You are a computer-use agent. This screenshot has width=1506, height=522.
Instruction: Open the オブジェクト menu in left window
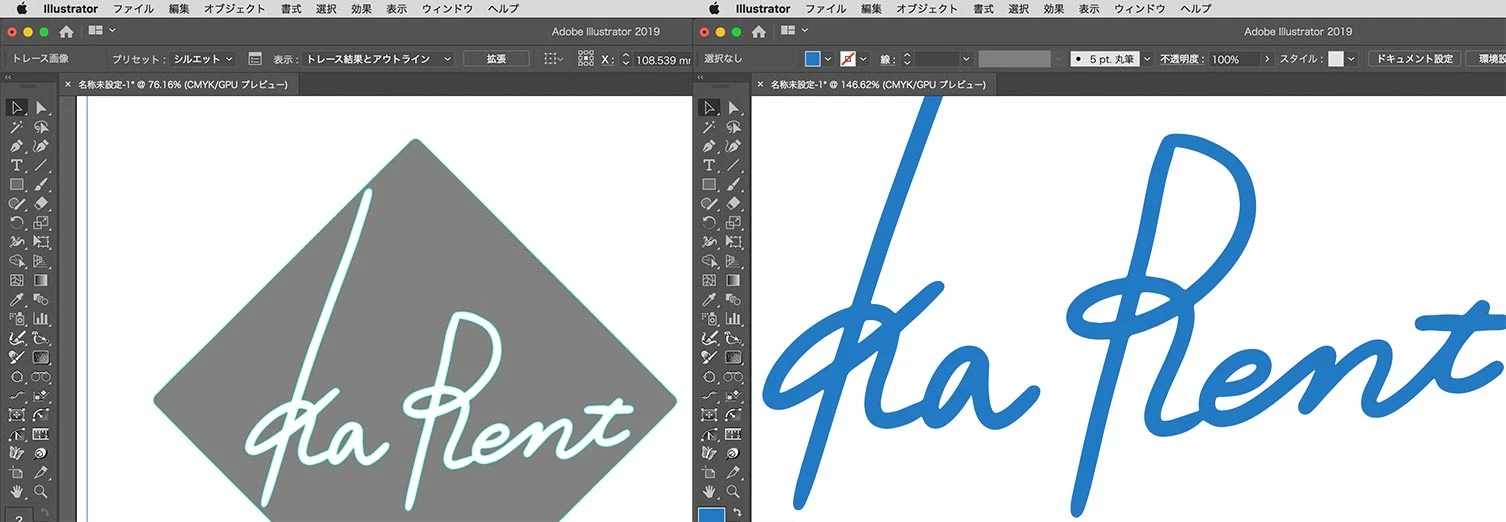[231, 8]
